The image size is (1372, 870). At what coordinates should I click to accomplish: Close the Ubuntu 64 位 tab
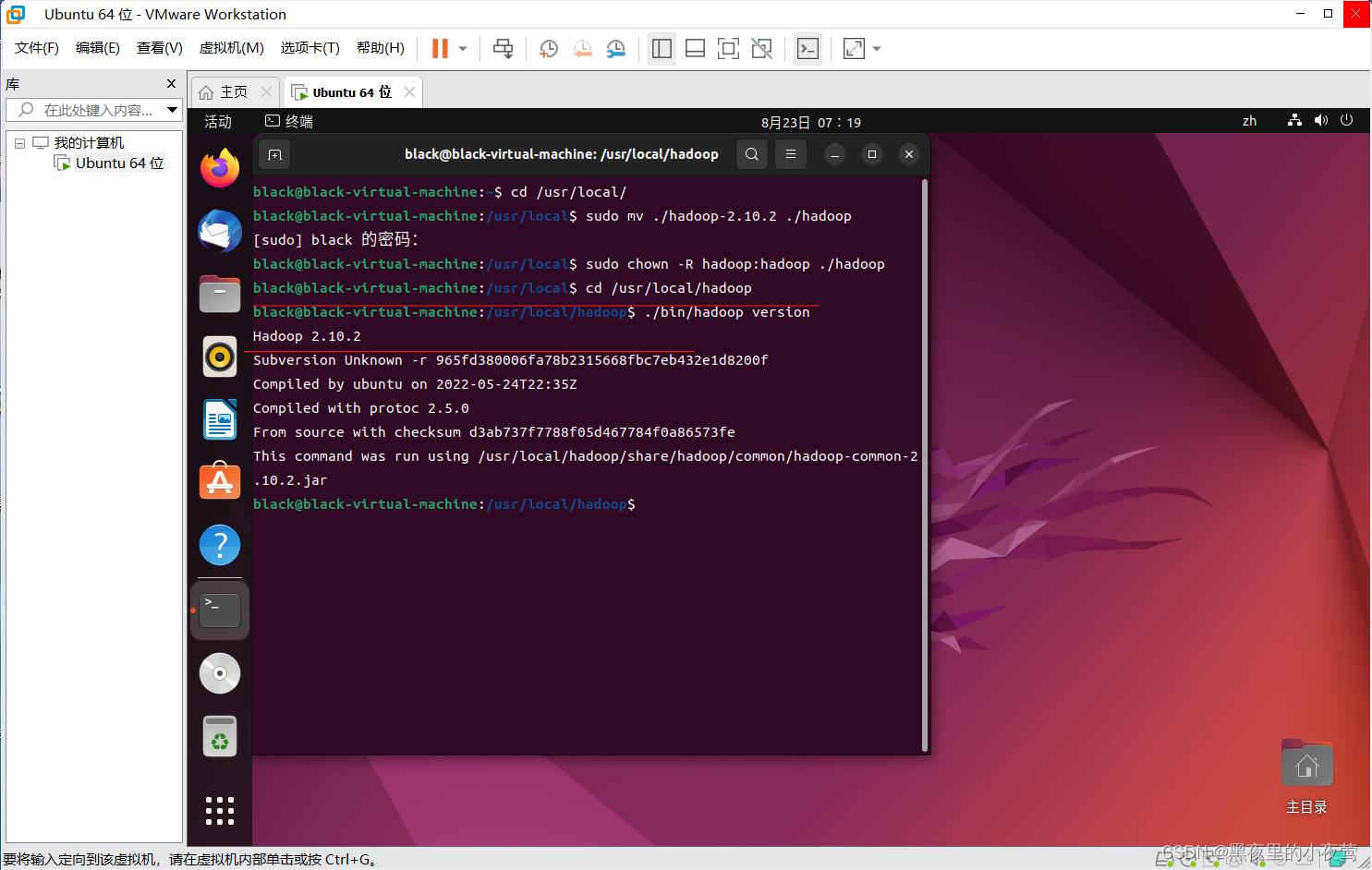pyautogui.click(x=409, y=91)
